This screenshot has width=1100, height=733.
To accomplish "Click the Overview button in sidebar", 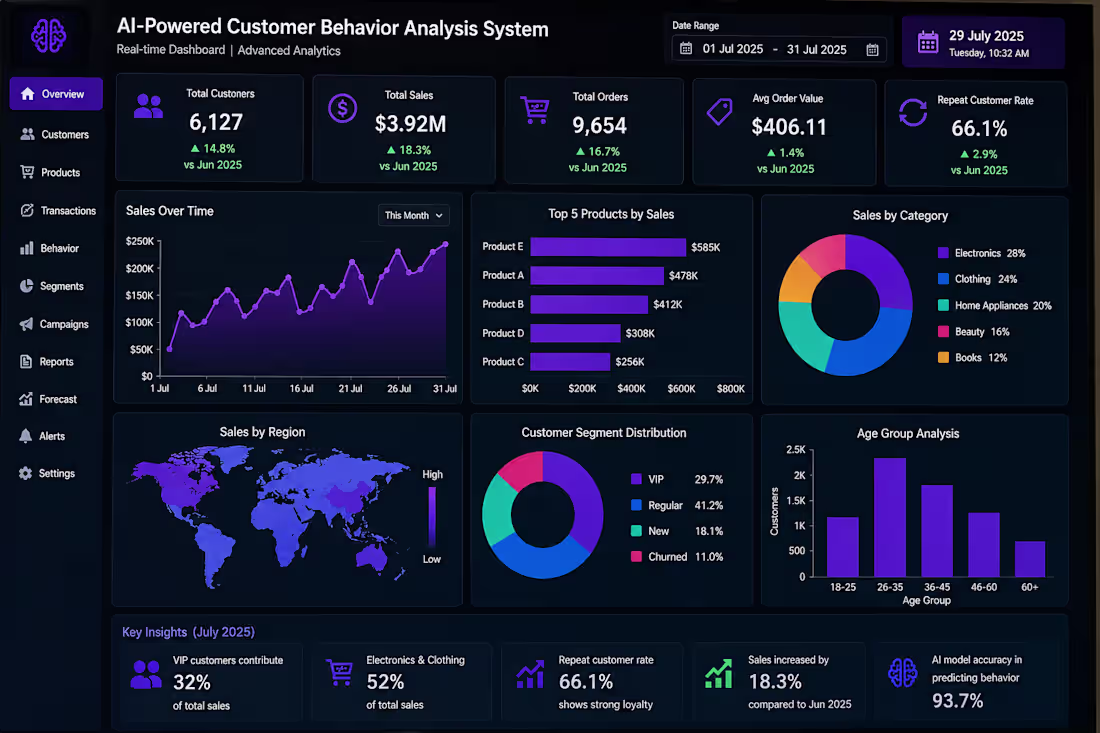I will [56, 94].
